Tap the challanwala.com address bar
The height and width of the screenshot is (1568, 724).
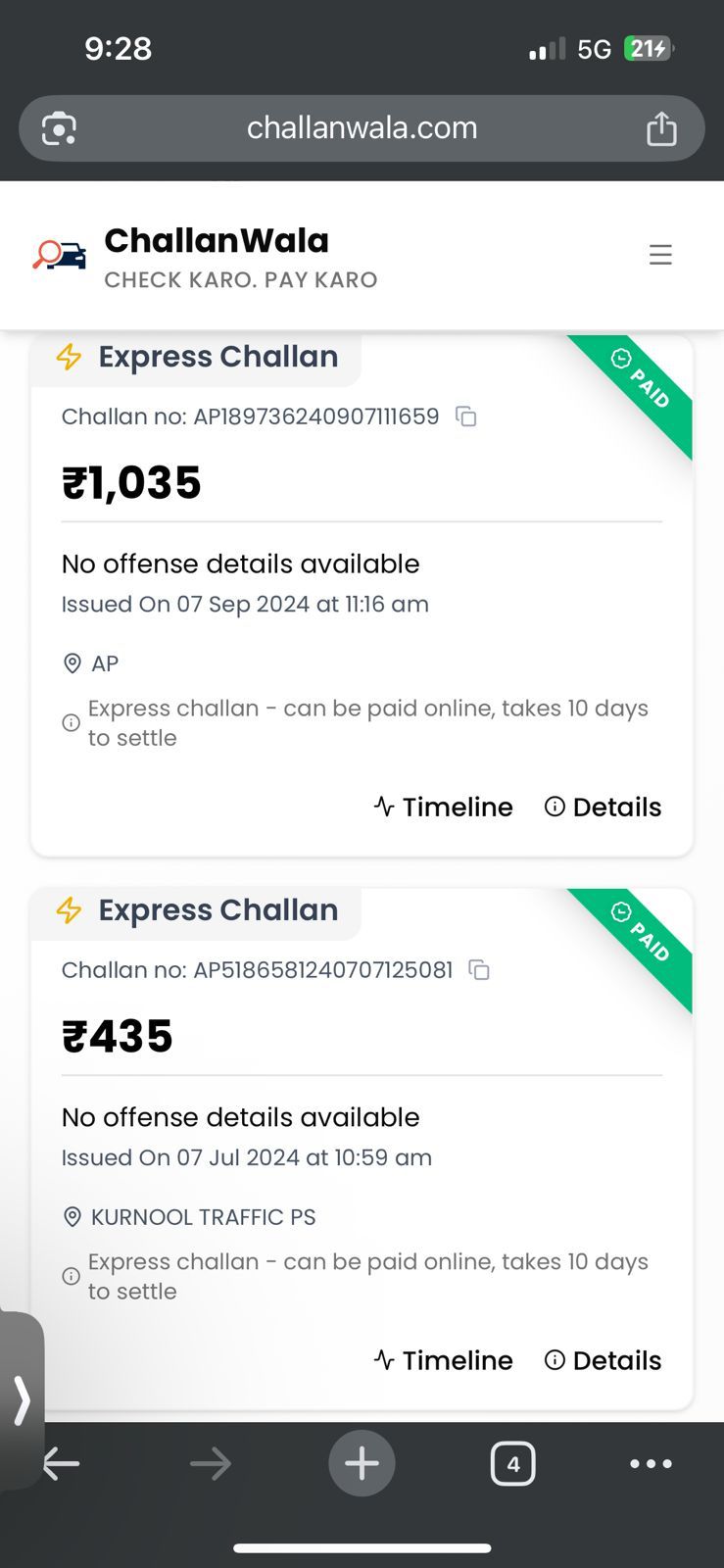(x=362, y=128)
